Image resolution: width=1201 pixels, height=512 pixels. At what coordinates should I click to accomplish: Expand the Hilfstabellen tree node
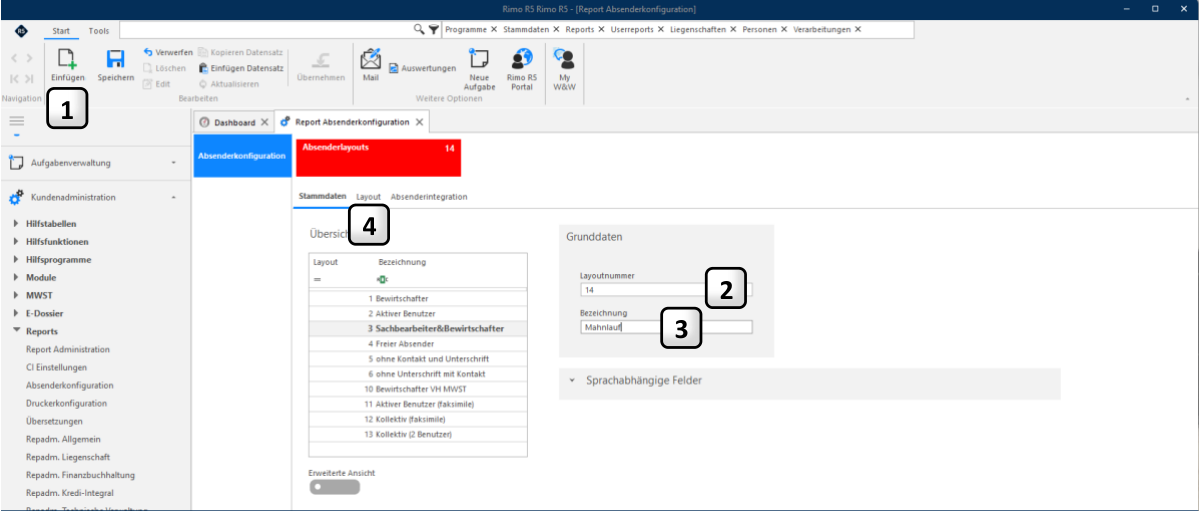click(16, 224)
